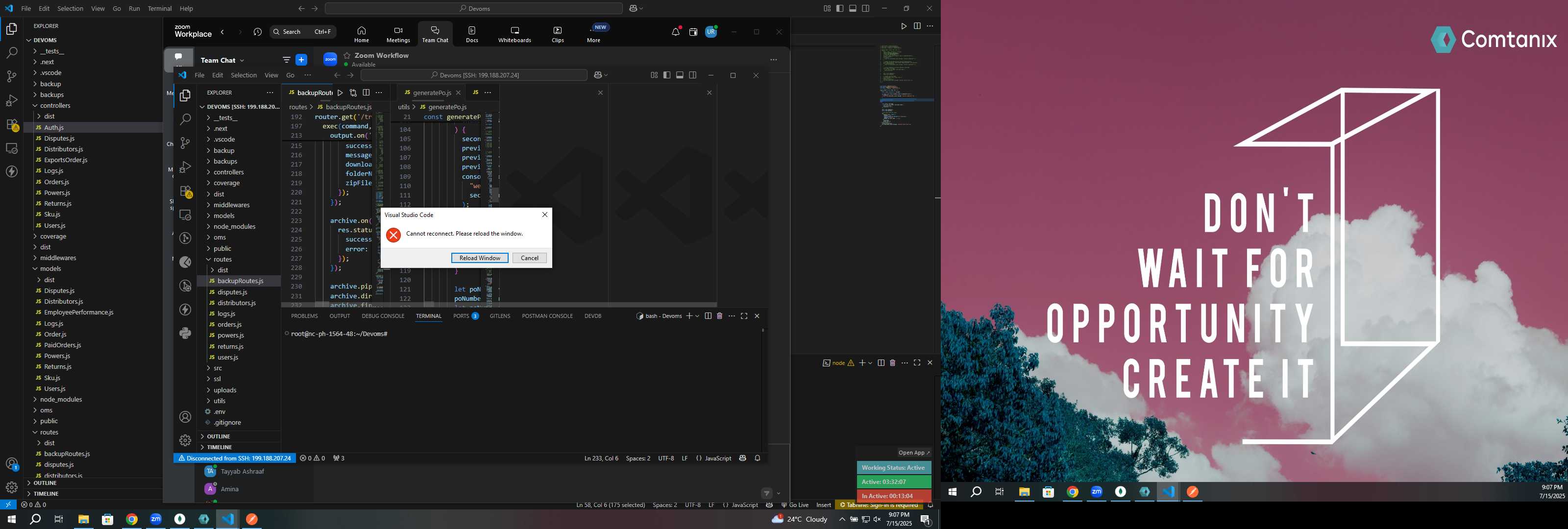The width and height of the screenshot is (1568, 529).
Task: Open Explorer icon in background VS Code activity bar
Action: pyautogui.click(x=12, y=28)
